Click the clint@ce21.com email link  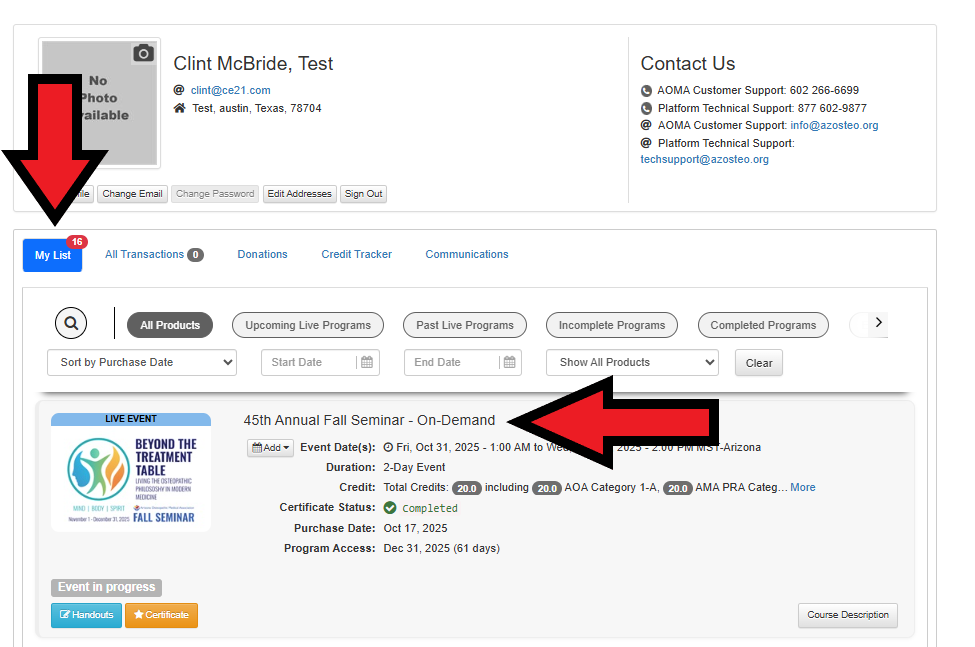230,90
